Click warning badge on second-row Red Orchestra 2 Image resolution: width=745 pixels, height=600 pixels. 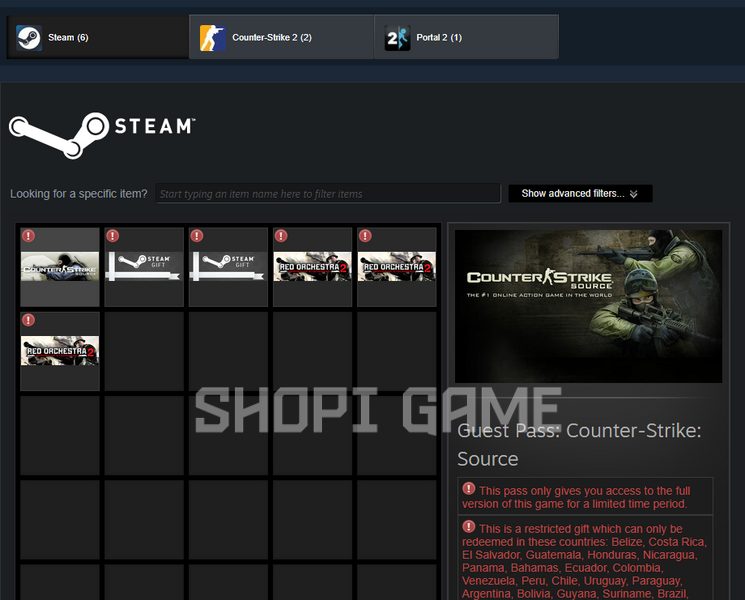pos(29,320)
